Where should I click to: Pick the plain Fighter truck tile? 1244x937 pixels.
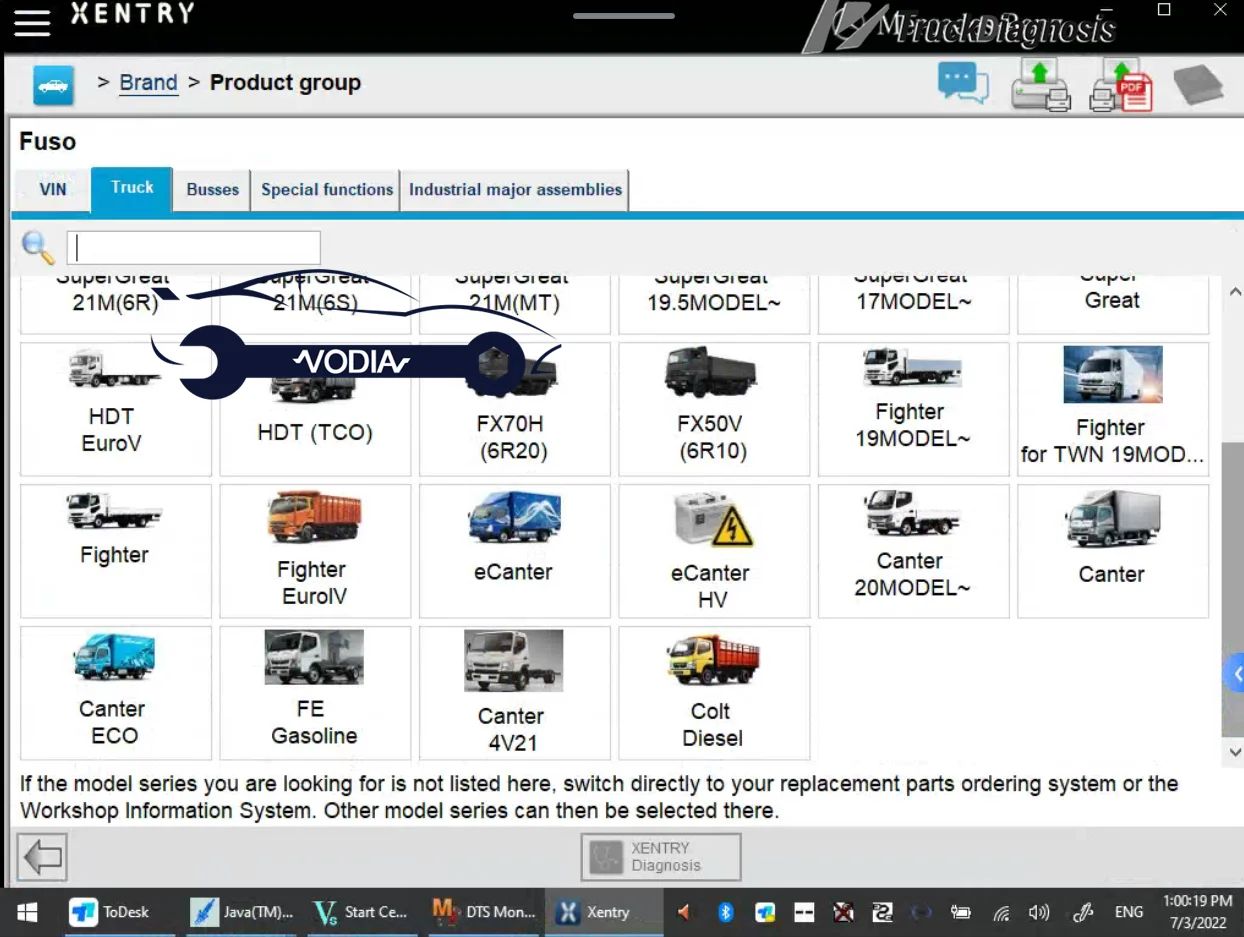(x=116, y=551)
